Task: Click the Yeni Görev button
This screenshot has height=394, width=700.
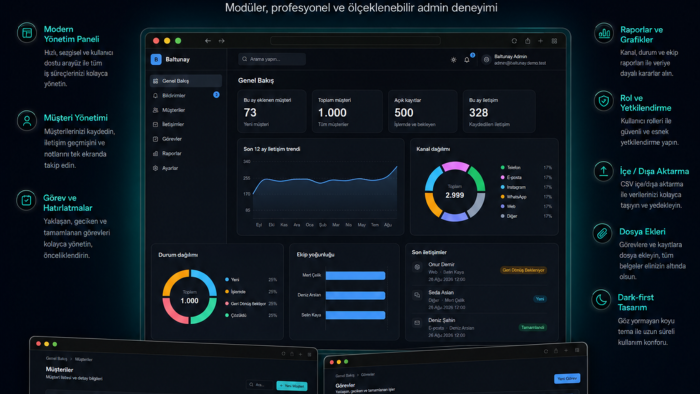Action: pos(567,378)
